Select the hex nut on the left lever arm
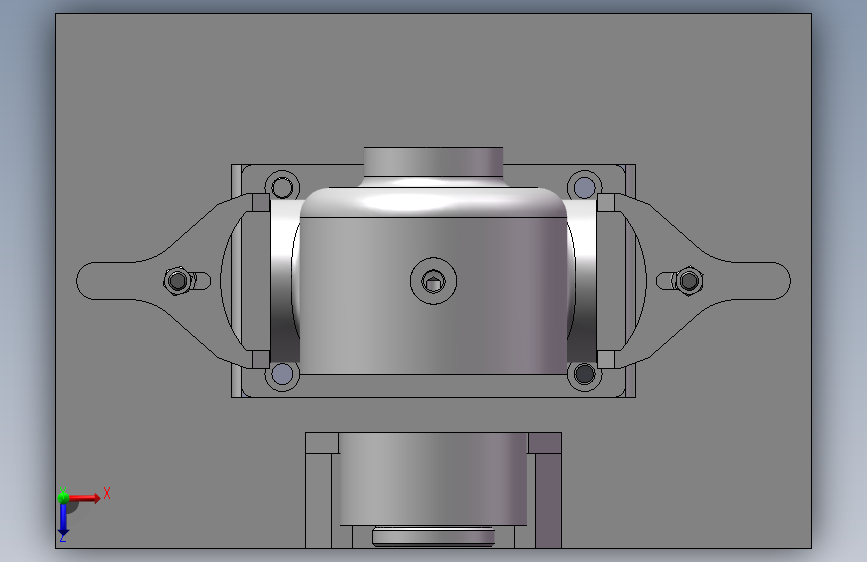This screenshot has height=562, width=867. pos(177,281)
